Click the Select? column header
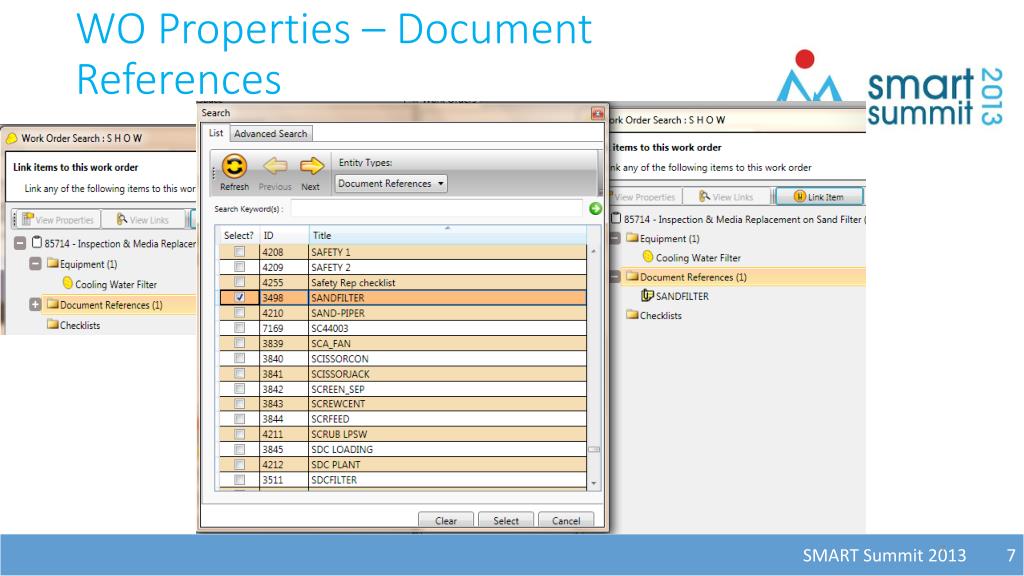Image resolution: width=1024 pixels, height=576 pixels. tap(238, 235)
